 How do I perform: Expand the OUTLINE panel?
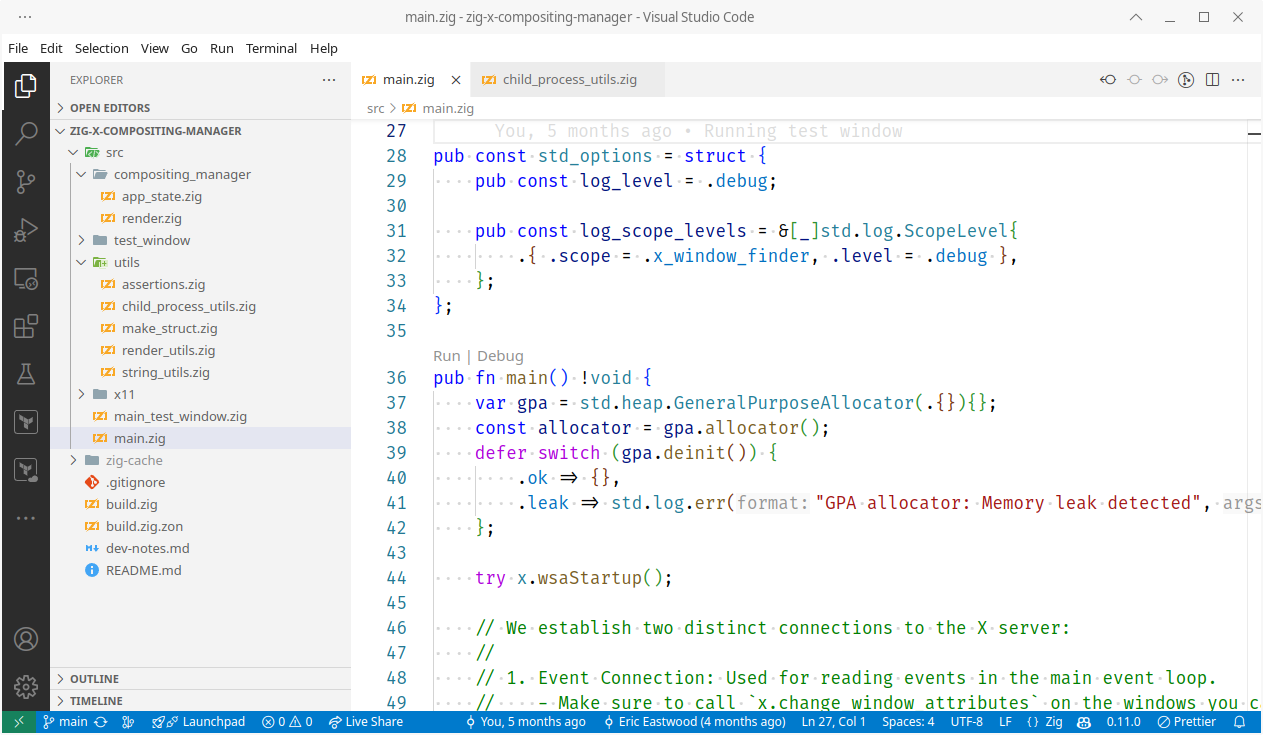(200, 679)
